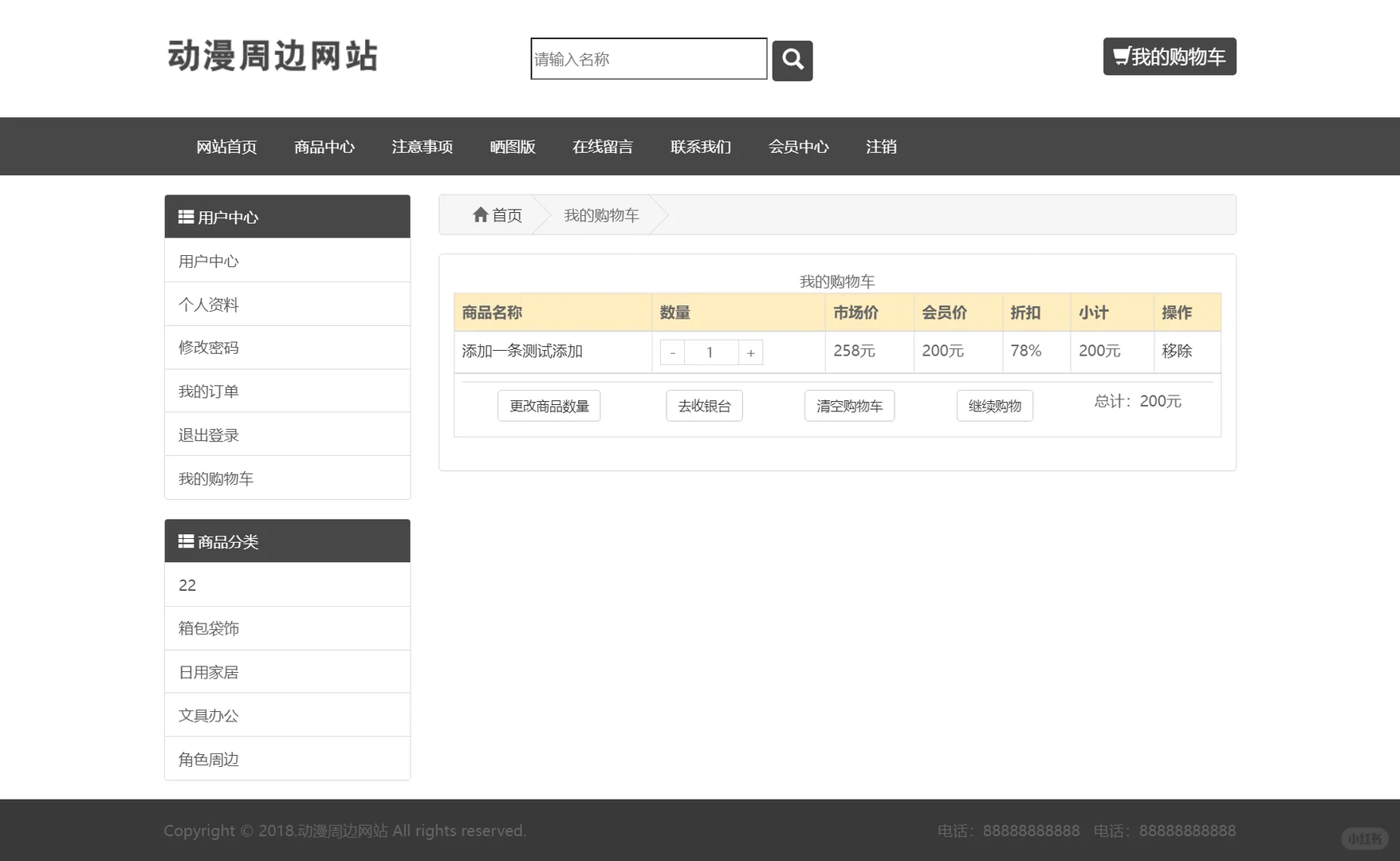Decrease item quantity with the - button

672,352
